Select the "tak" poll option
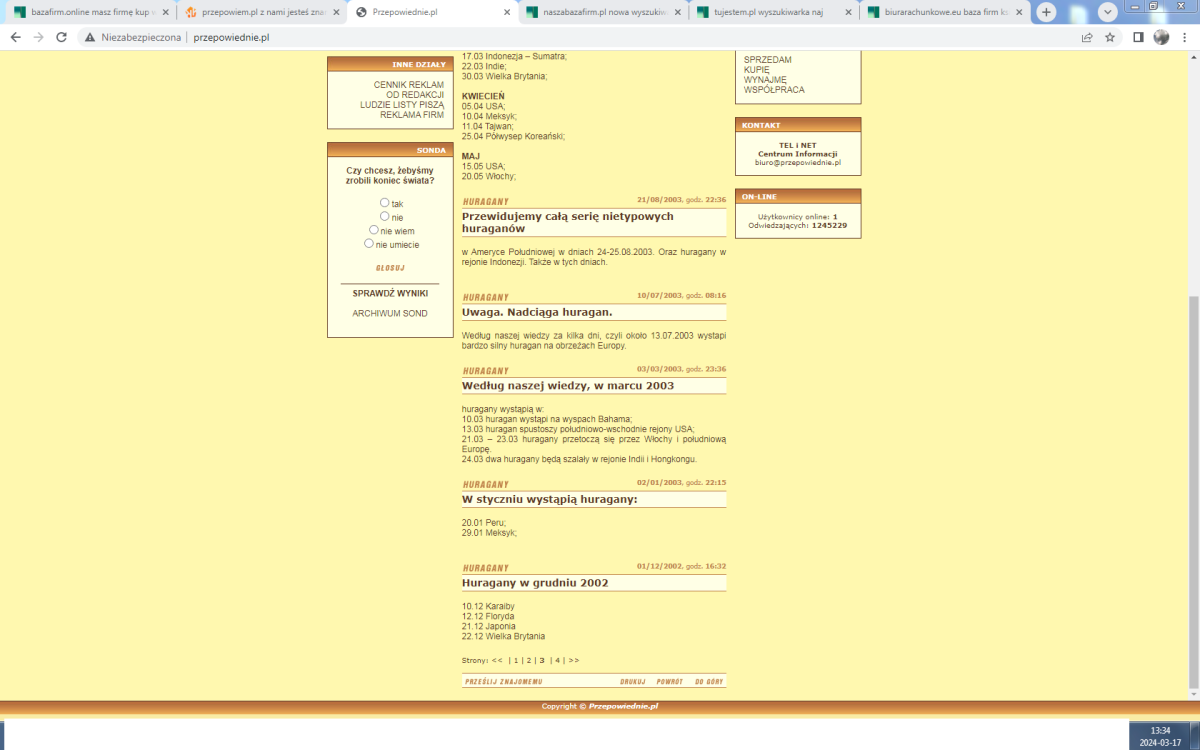The image size is (1200, 750). tap(385, 203)
